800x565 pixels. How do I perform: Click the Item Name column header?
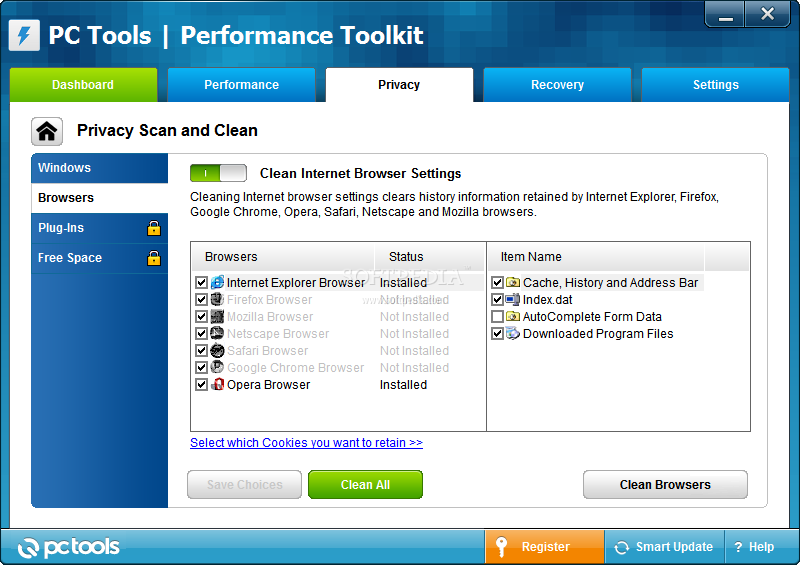click(596, 257)
